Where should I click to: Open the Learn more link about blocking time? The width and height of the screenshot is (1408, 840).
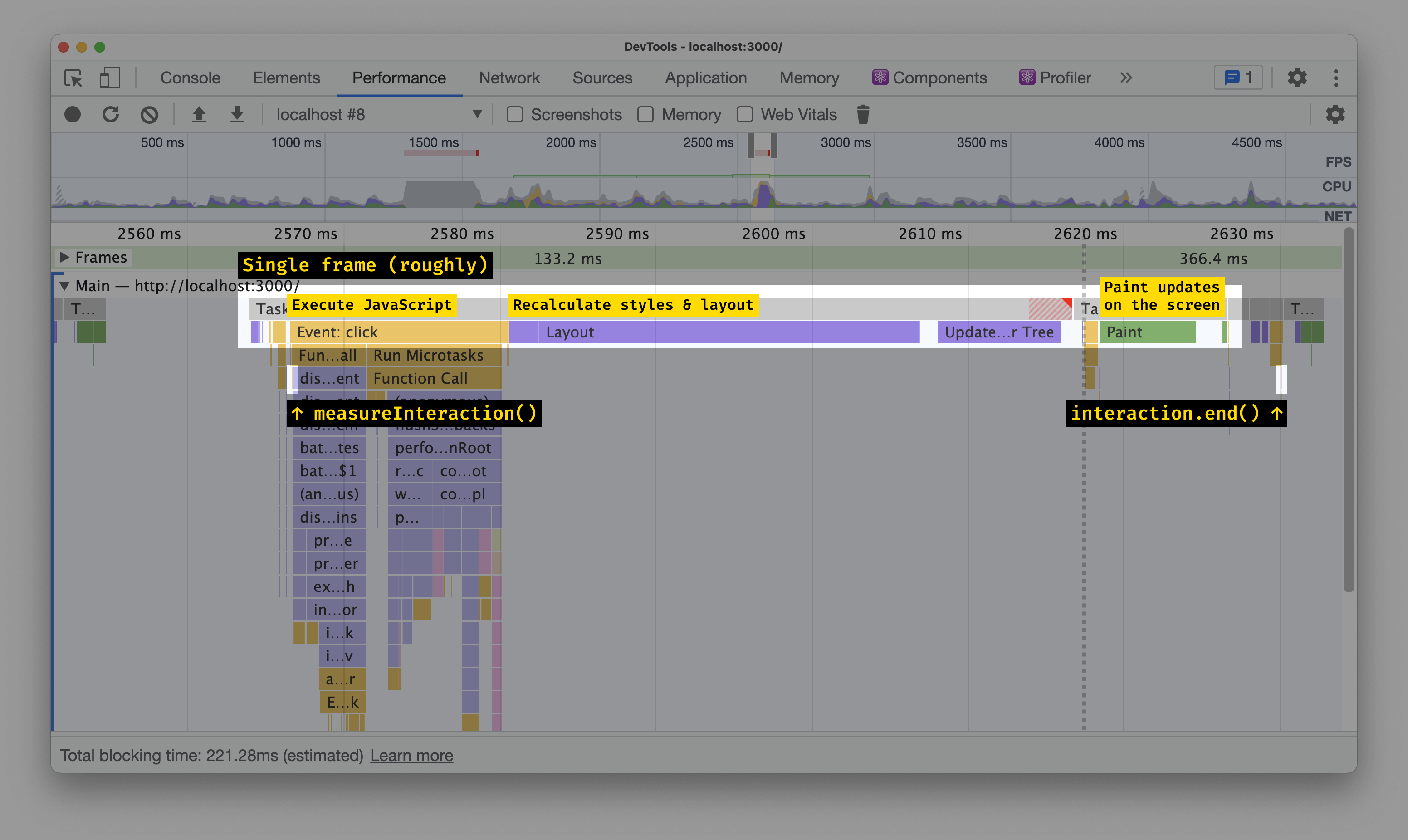point(411,755)
